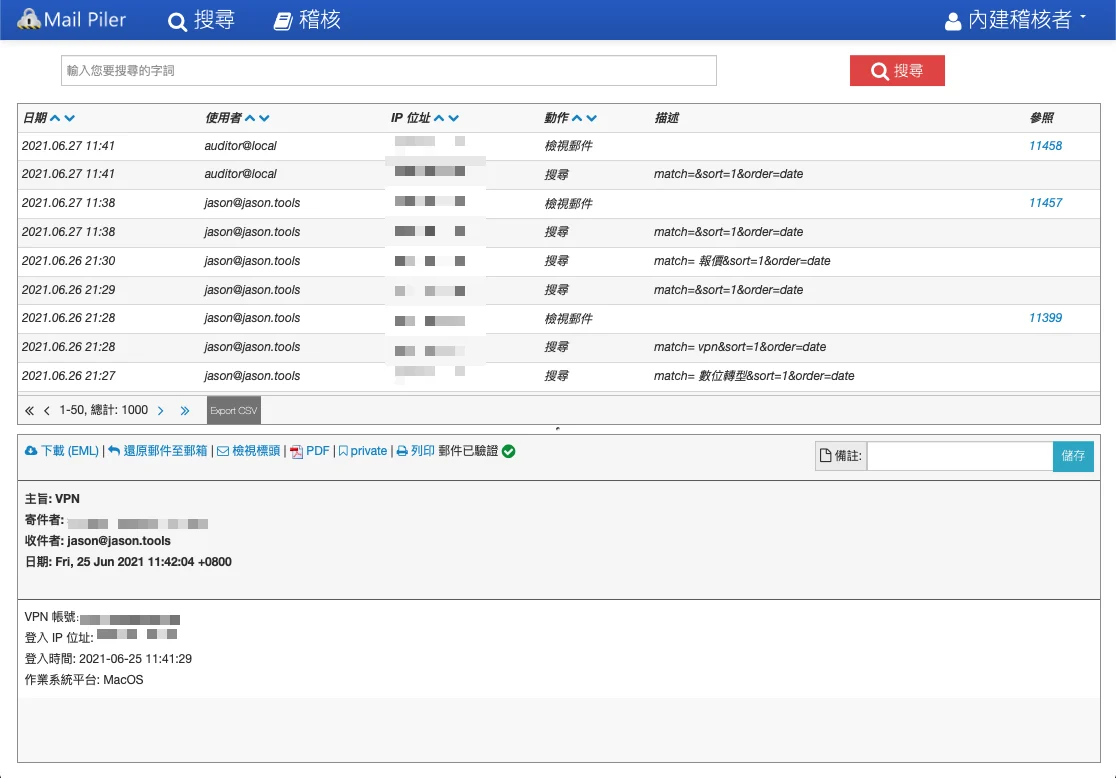The height and width of the screenshot is (778, 1116).
Task: Save the note with 儲存 button
Action: [1073, 456]
